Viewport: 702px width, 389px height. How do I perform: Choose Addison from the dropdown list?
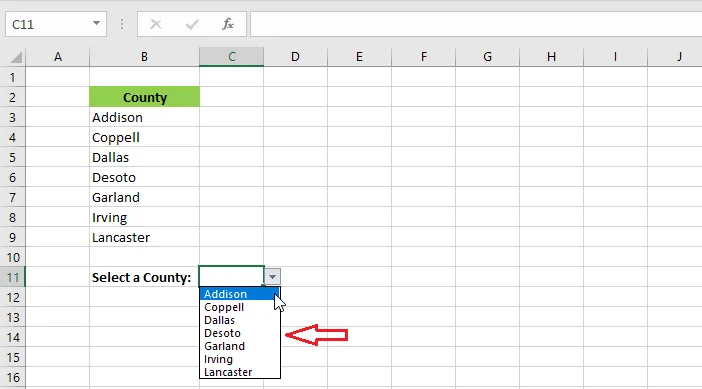point(240,294)
